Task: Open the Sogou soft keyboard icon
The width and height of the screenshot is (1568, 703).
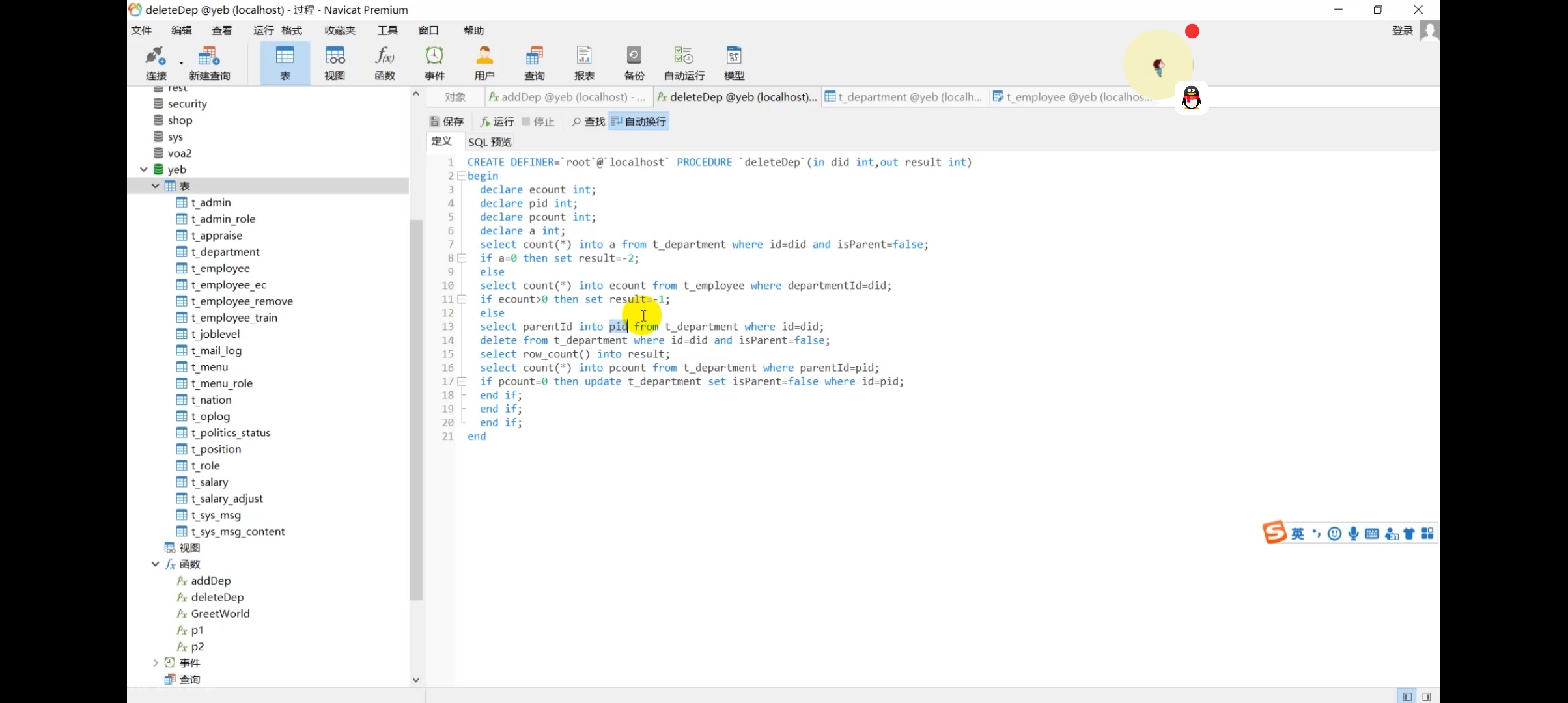Action: point(1372,534)
